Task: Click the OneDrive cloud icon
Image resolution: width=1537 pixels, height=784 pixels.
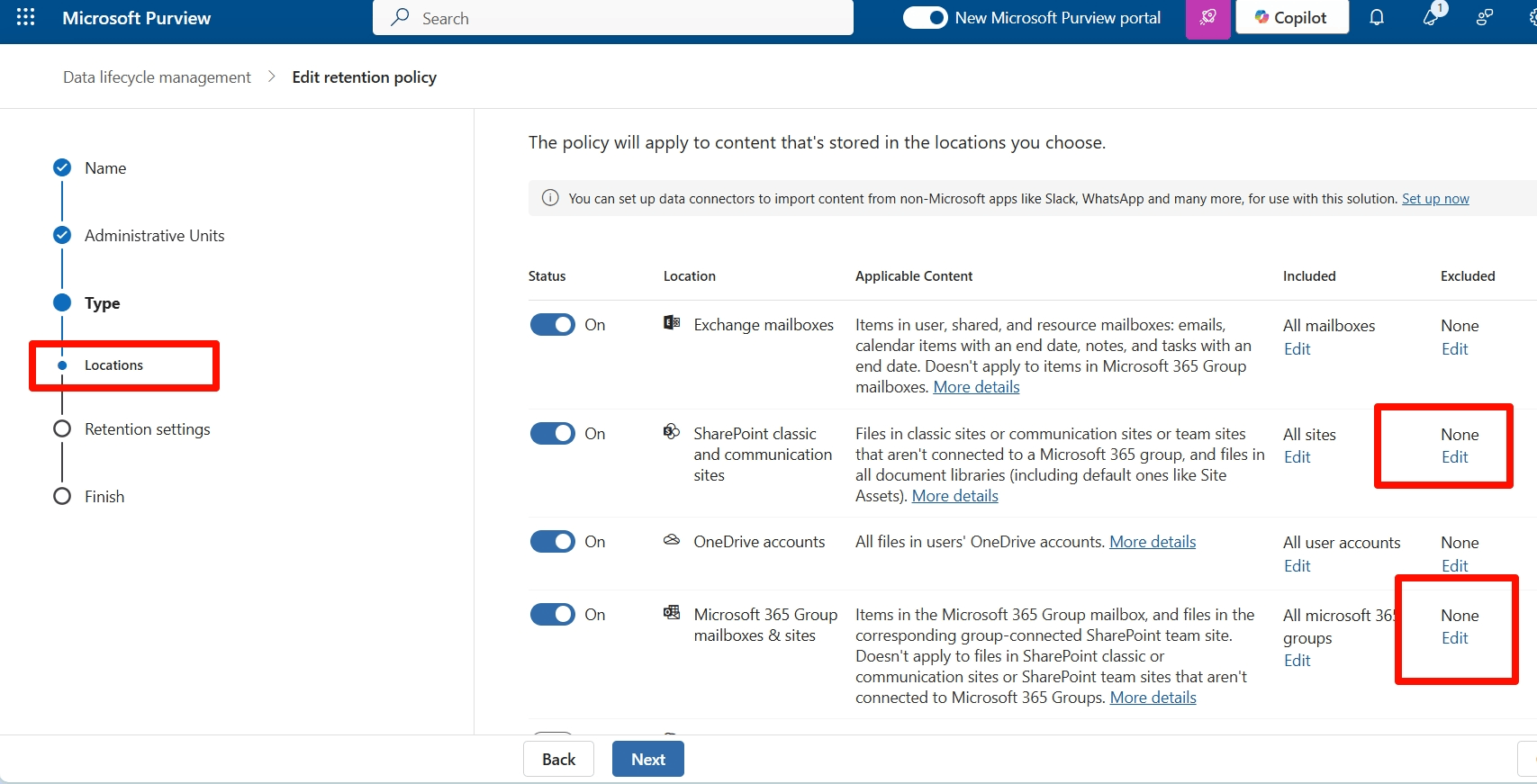Action: [x=672, y=540]
